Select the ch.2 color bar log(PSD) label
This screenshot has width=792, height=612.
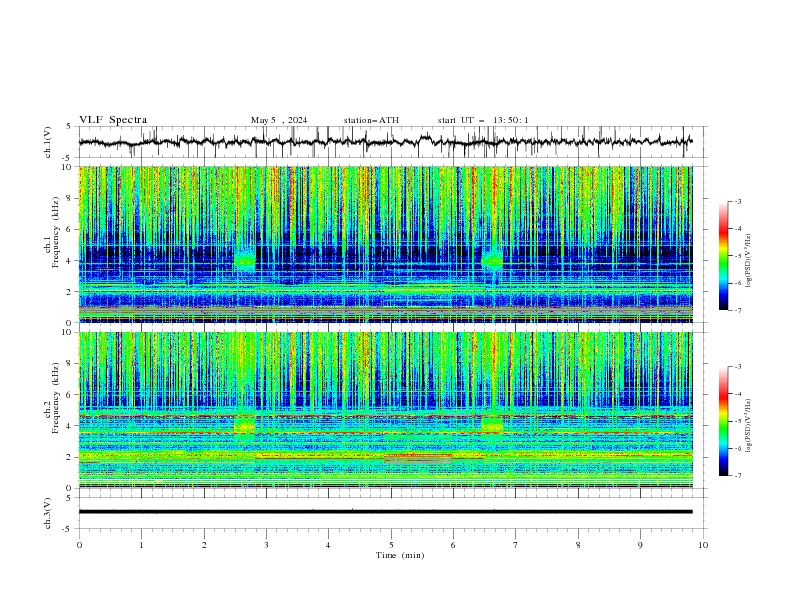pos(749,426)
